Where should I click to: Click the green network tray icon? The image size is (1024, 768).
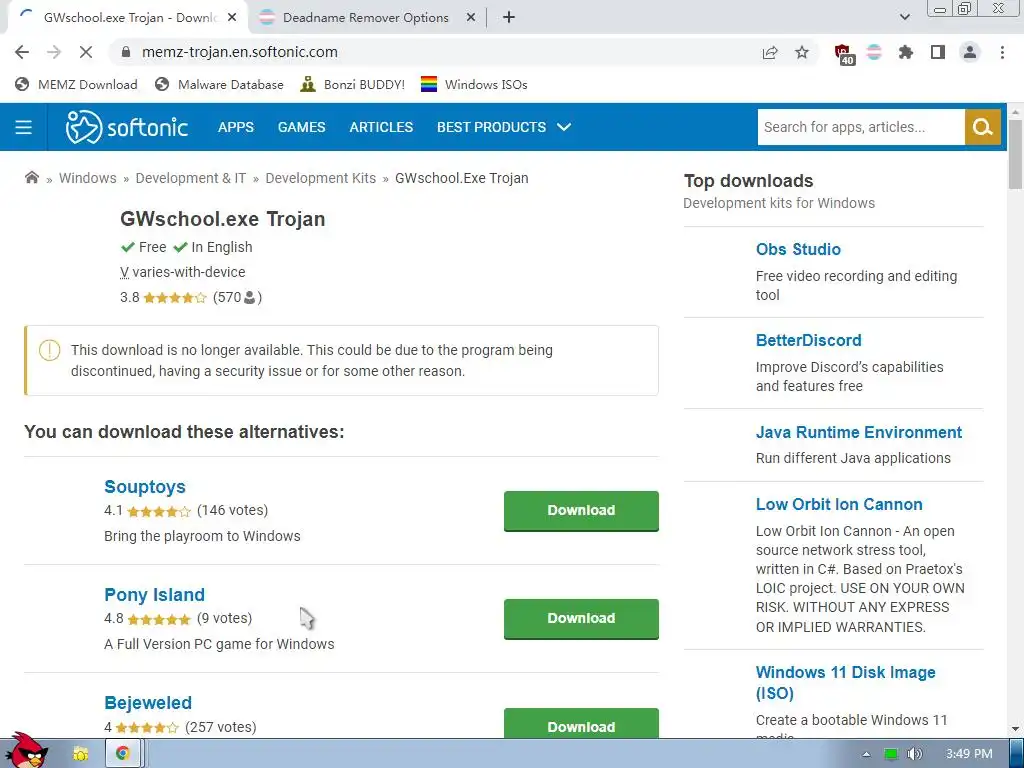click(x=891, y=754)
